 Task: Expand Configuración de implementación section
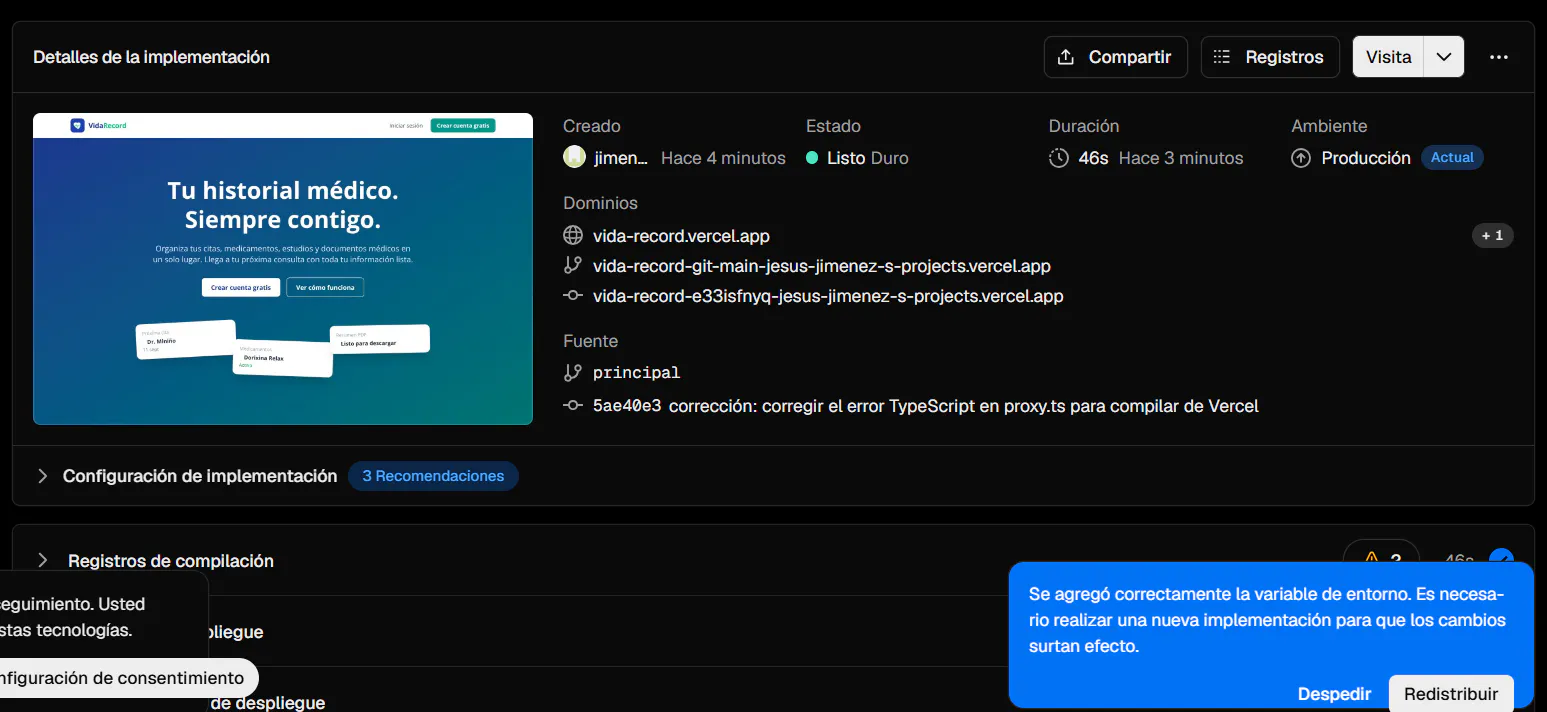click(x=200, y=476)
